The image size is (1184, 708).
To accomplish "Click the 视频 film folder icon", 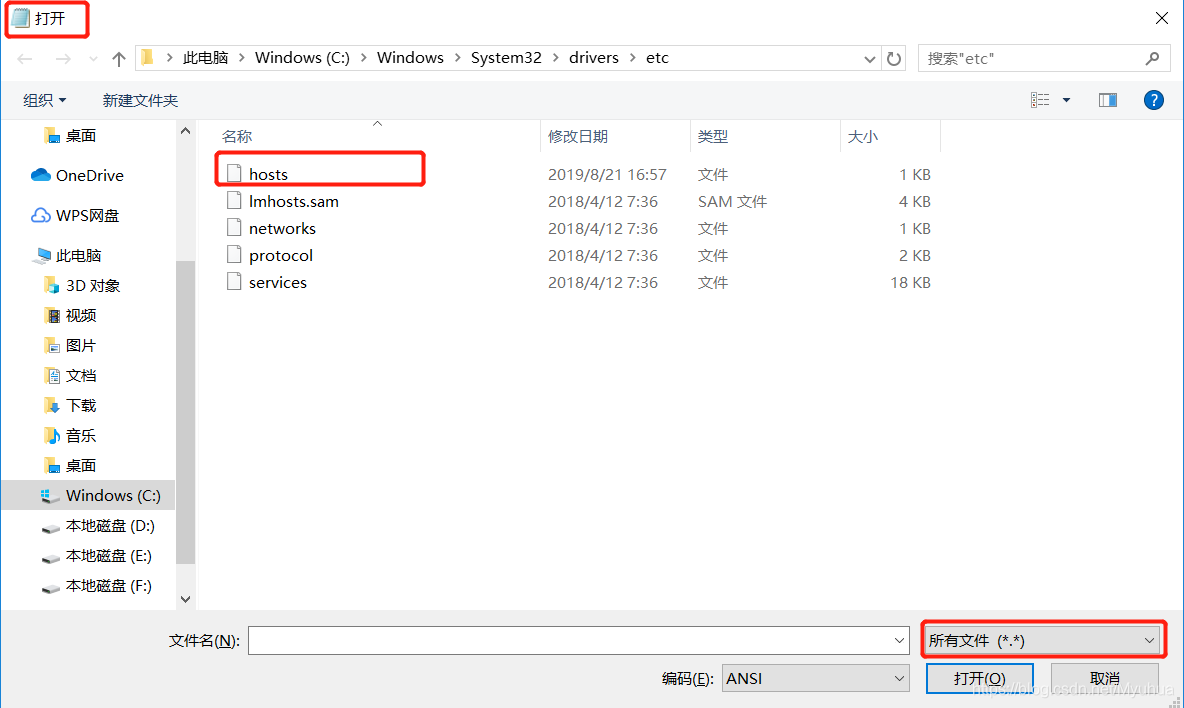I will click(x=51, y=316).
